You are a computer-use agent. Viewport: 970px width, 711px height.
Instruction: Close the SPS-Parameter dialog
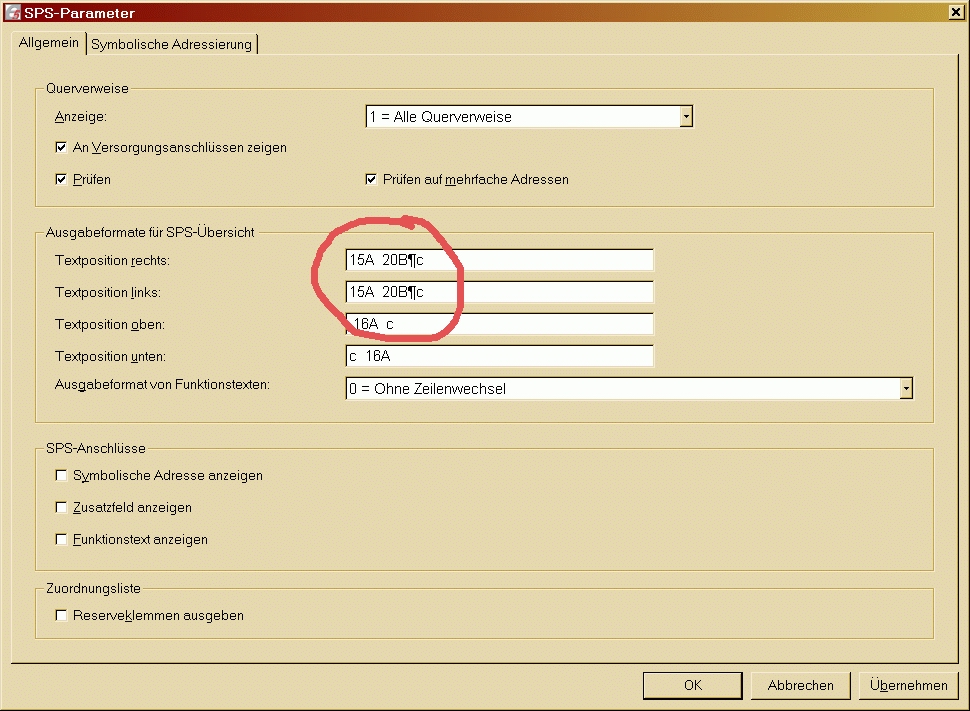(x=956, y=12)
